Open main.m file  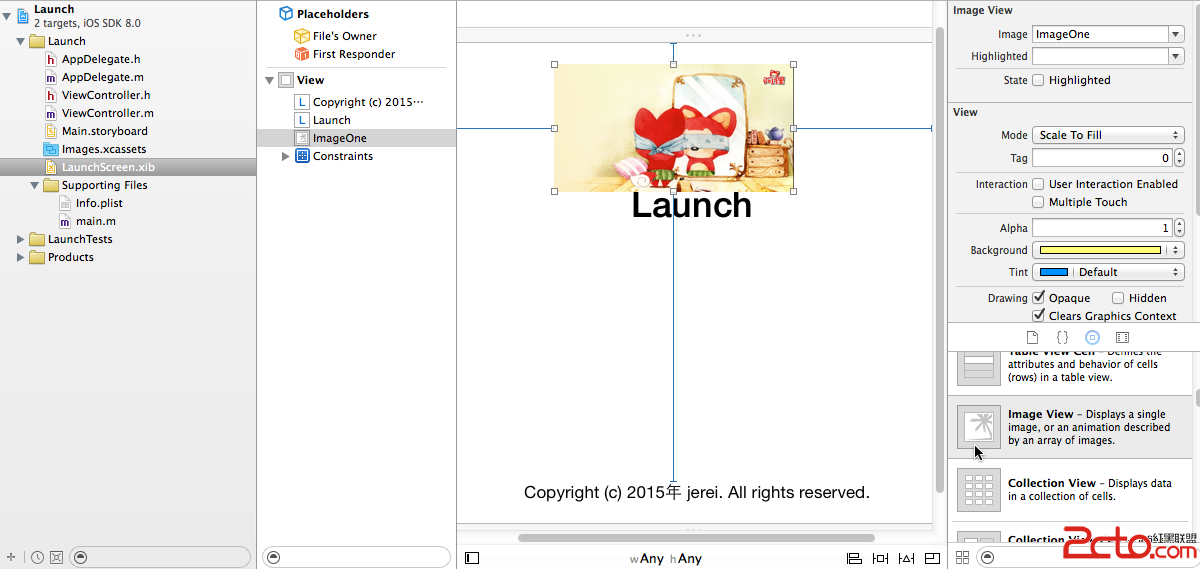[96, 221]
